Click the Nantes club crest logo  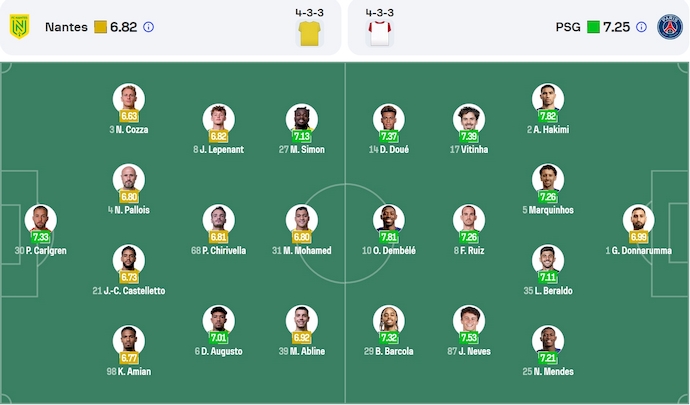19,27
